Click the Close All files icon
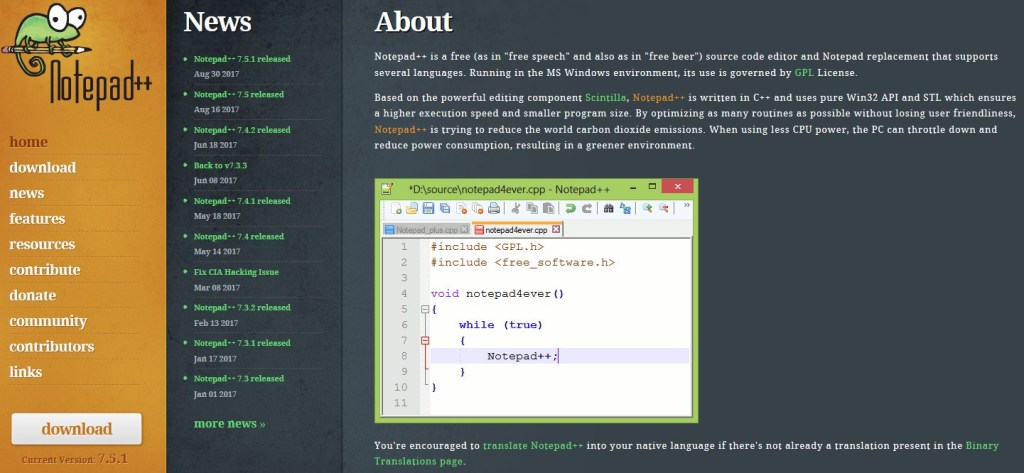 pos(478,208)
